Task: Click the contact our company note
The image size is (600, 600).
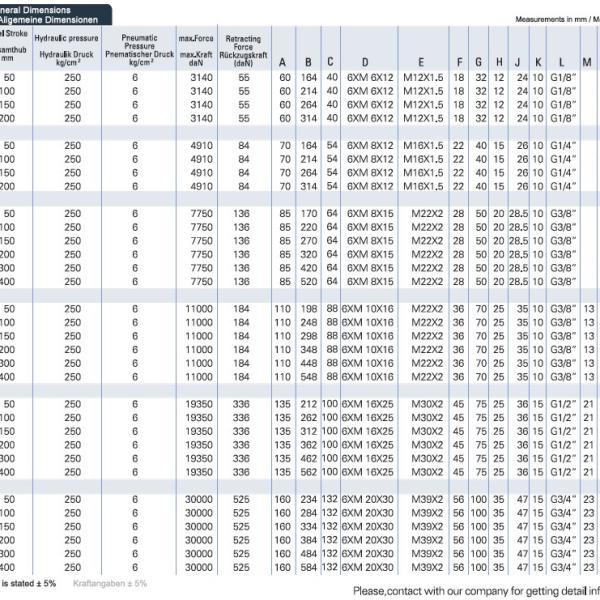Action: (x=476, y=591)
